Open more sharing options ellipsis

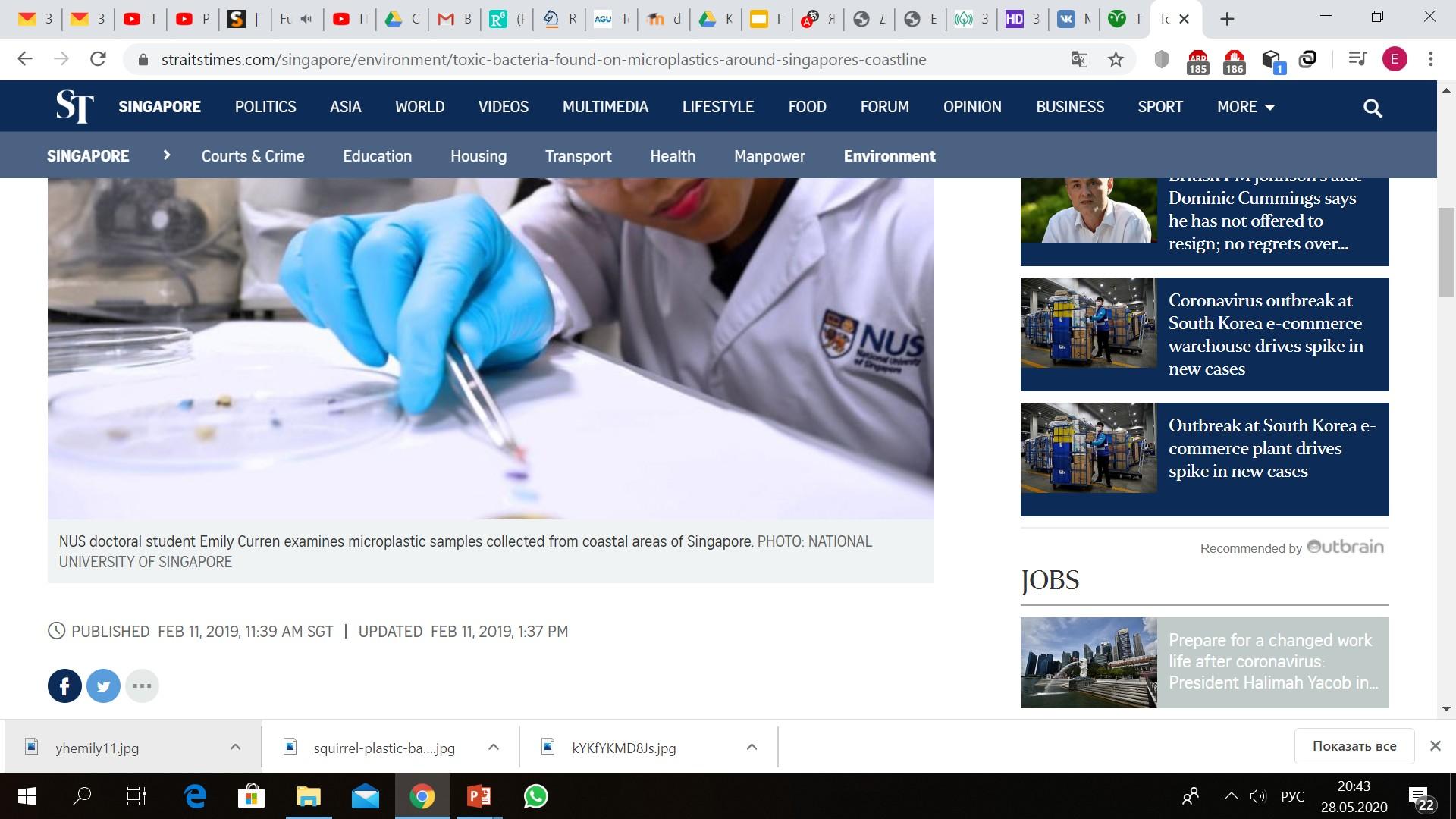(x=142, y=686)
